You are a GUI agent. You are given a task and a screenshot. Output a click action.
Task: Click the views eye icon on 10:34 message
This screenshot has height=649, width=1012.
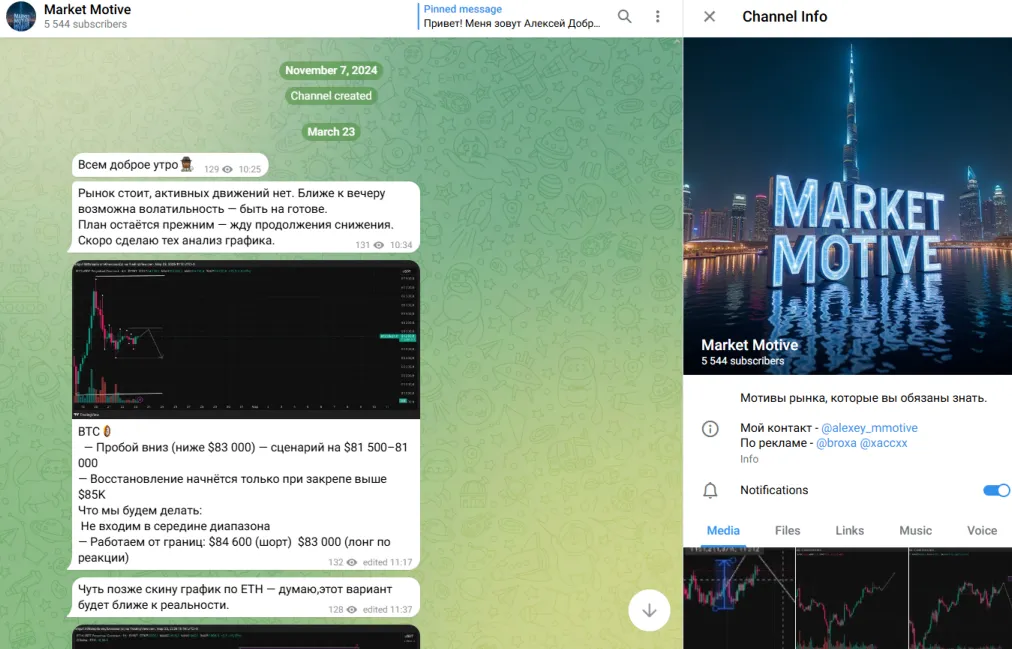pyautogui.click(x=379, y=245)
